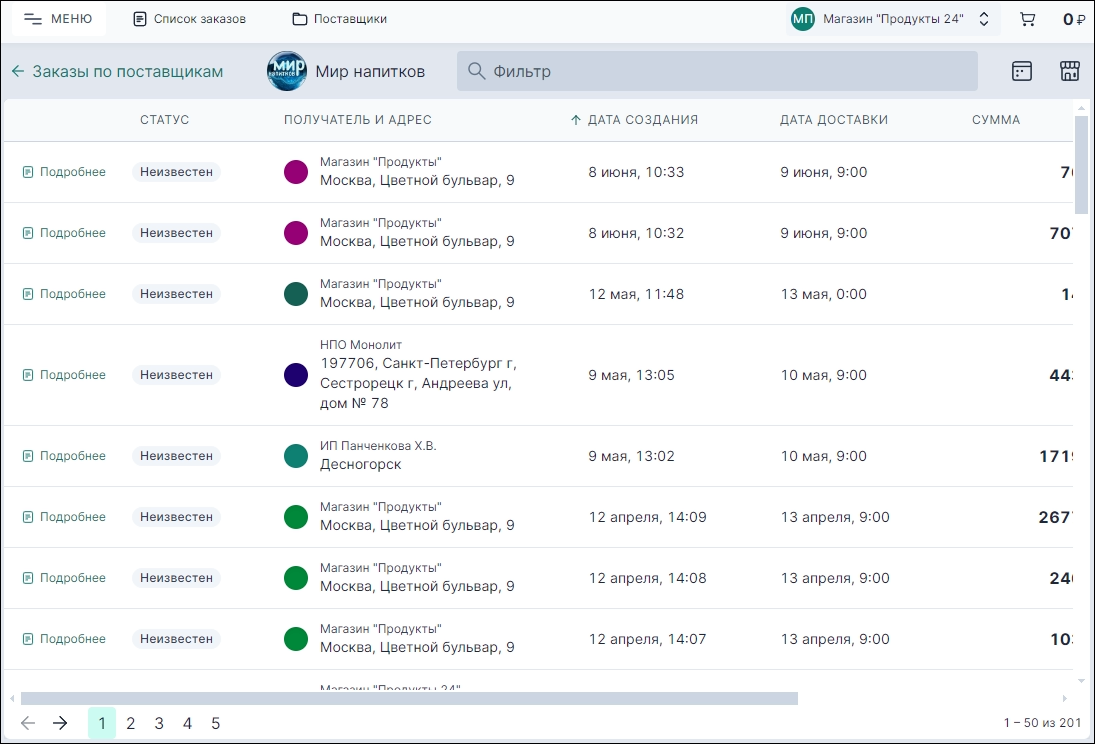Click the dark blue НПО Монолит circle
The width and height of the screenshot is (1095, 744).
pyautogui.click(x=296, y=375)
